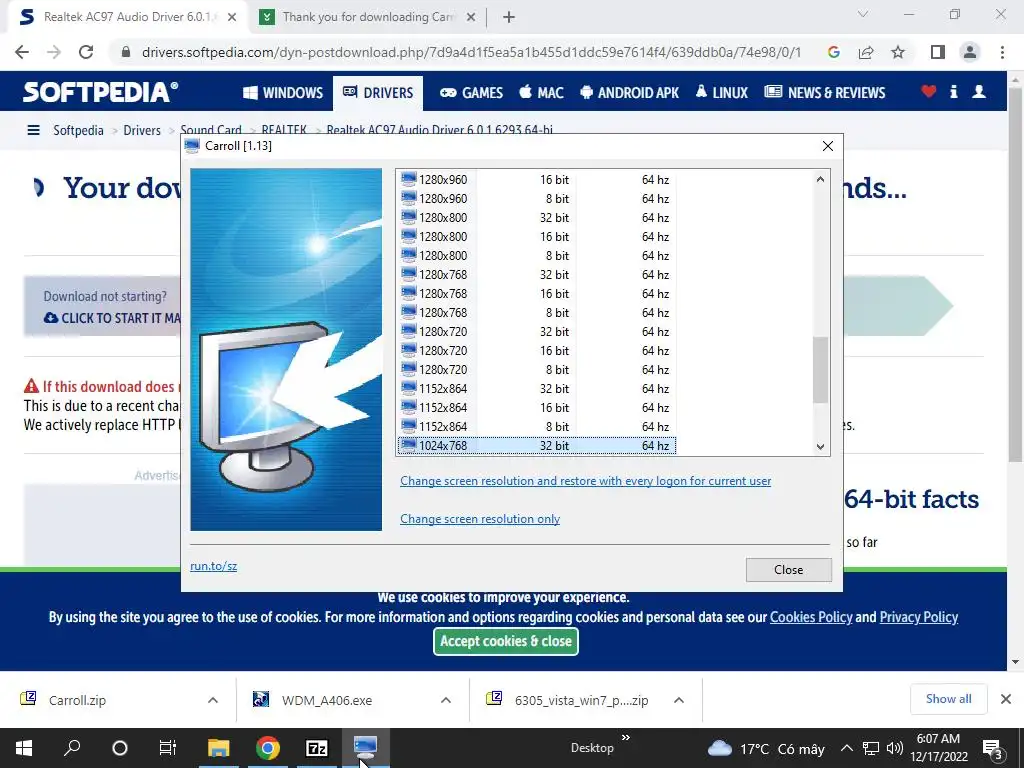Viewport: 1024px width, 768px height.
Task: Switch to Thank you for downloading tab
Action: pos(367,17)
